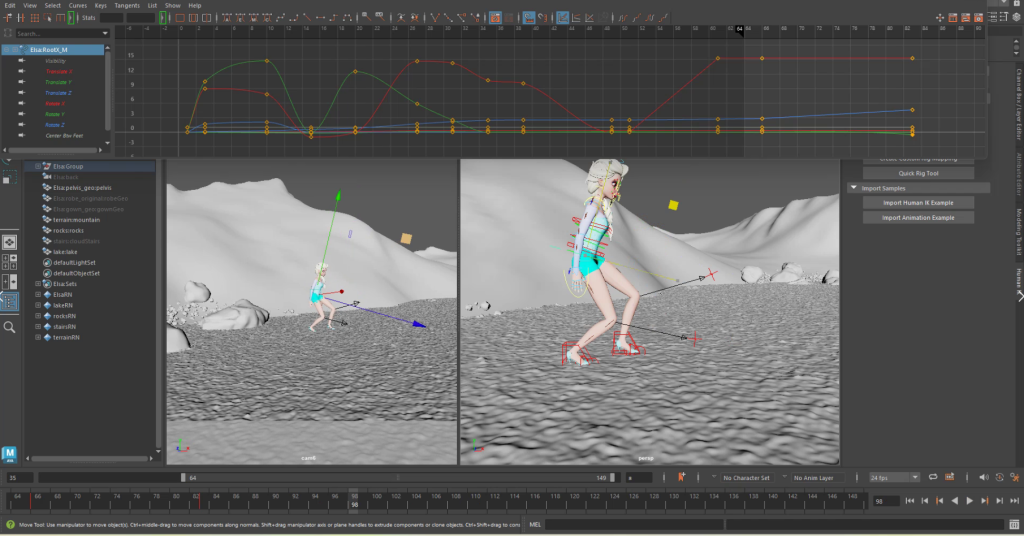Toggle playback audio speaker icon
Viewport: 1024px width, 536px height.
point(984,478)
